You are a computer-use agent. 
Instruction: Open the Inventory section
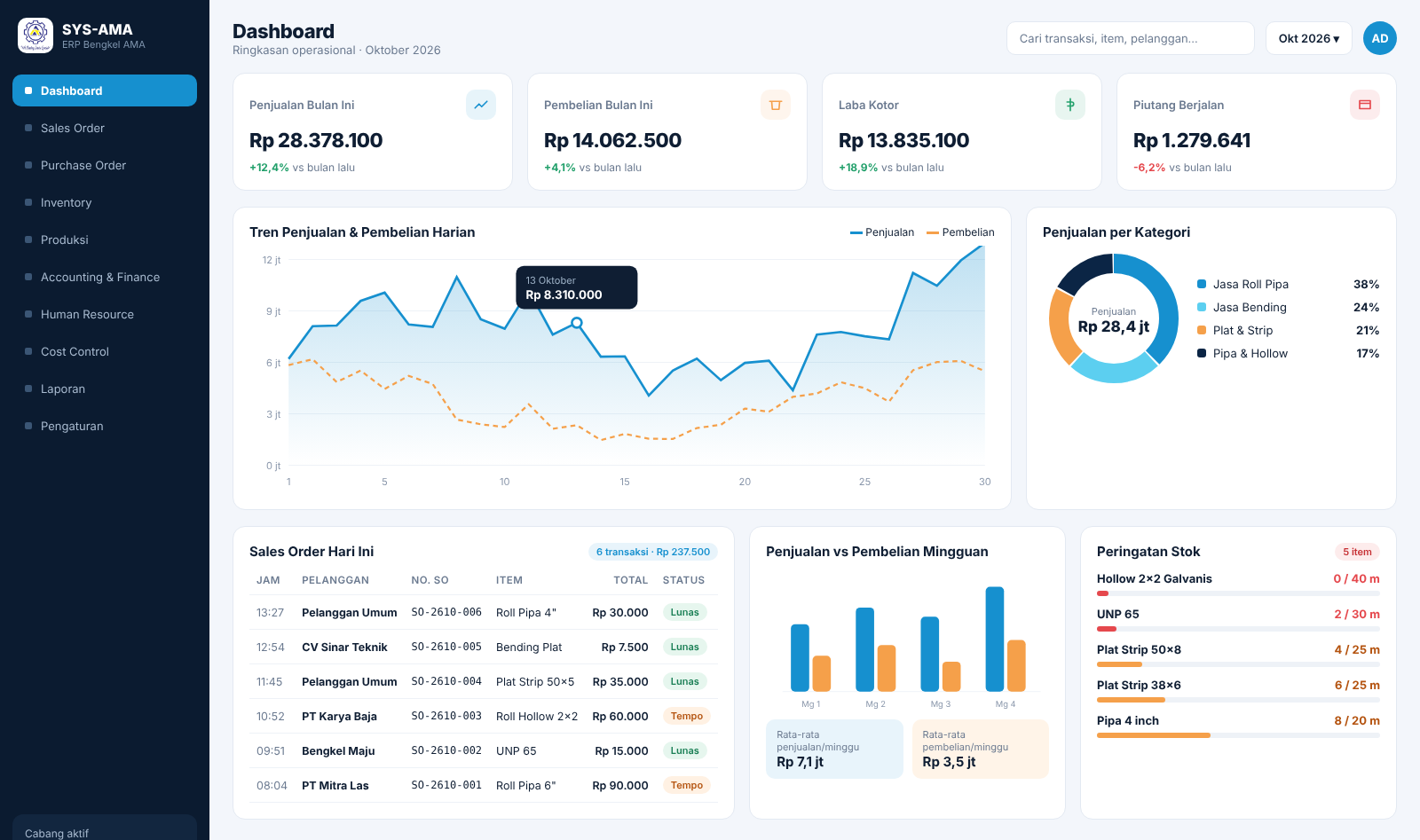tap(105, 202)
